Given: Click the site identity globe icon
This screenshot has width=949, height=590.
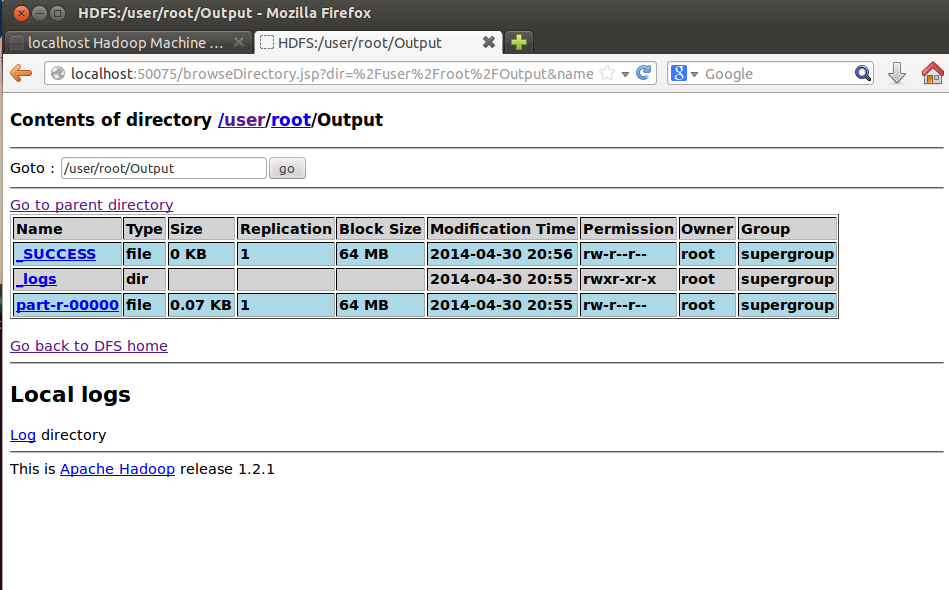Looking at the screenshot, I should 57,73.
